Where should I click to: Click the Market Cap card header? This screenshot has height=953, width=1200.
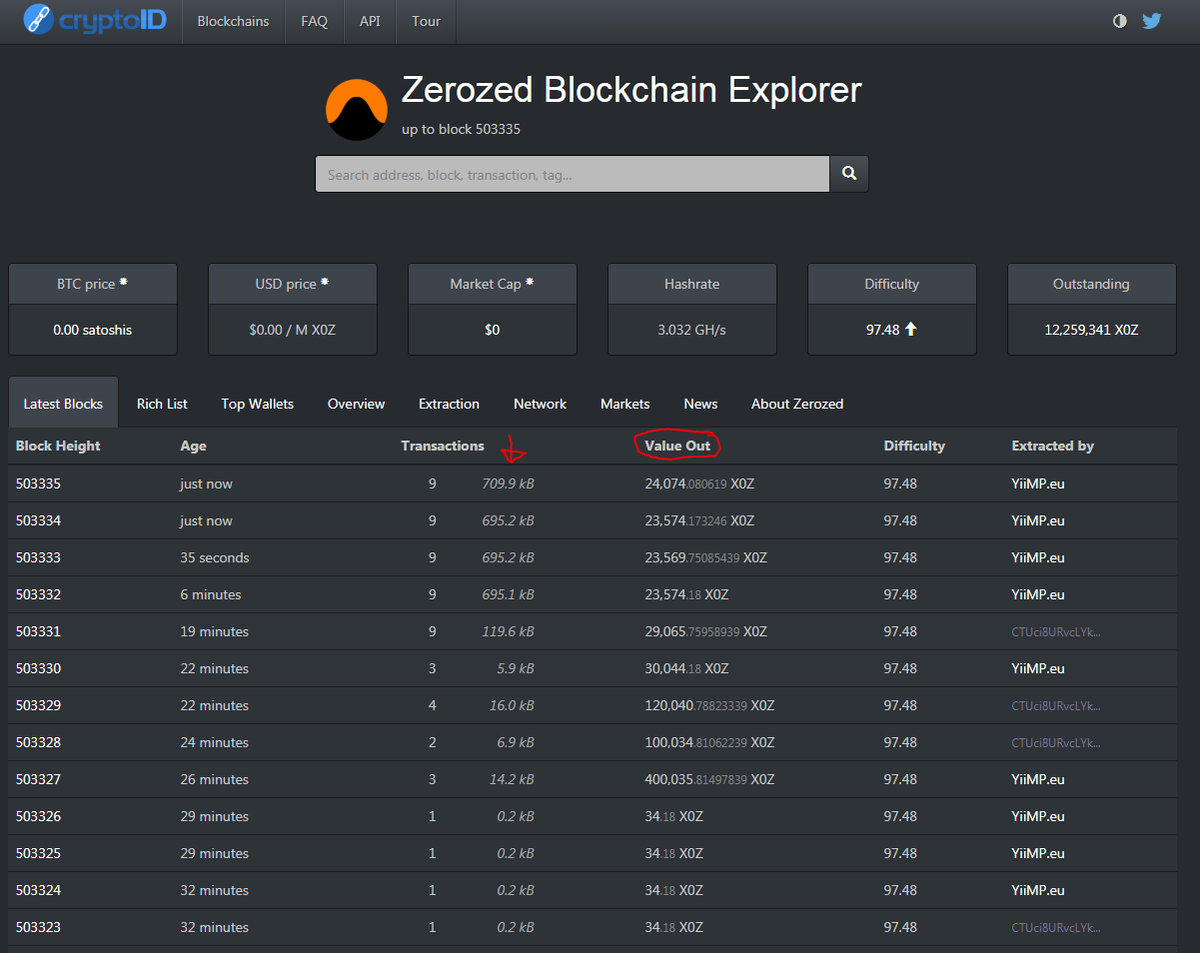click(x=492, y=284)
